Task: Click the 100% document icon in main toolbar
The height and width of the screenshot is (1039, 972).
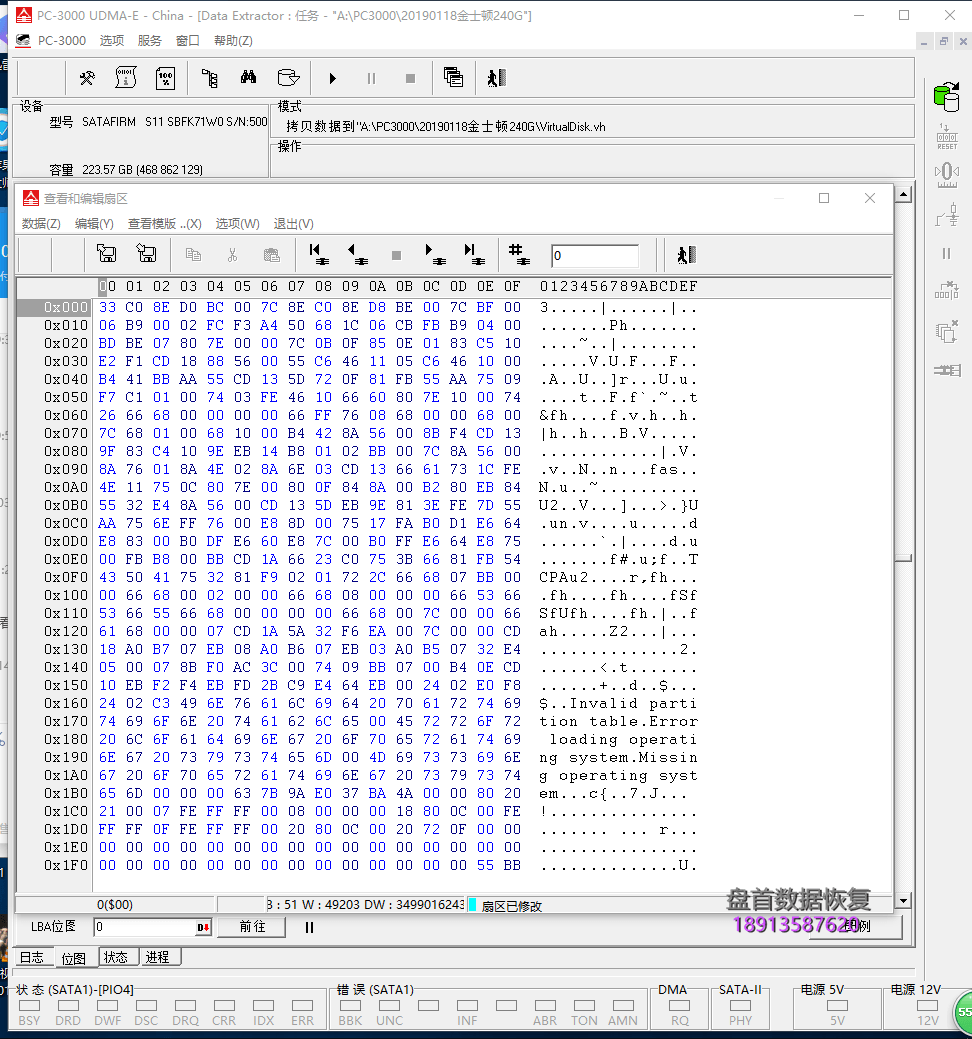Action: click(x=165, y=78)
